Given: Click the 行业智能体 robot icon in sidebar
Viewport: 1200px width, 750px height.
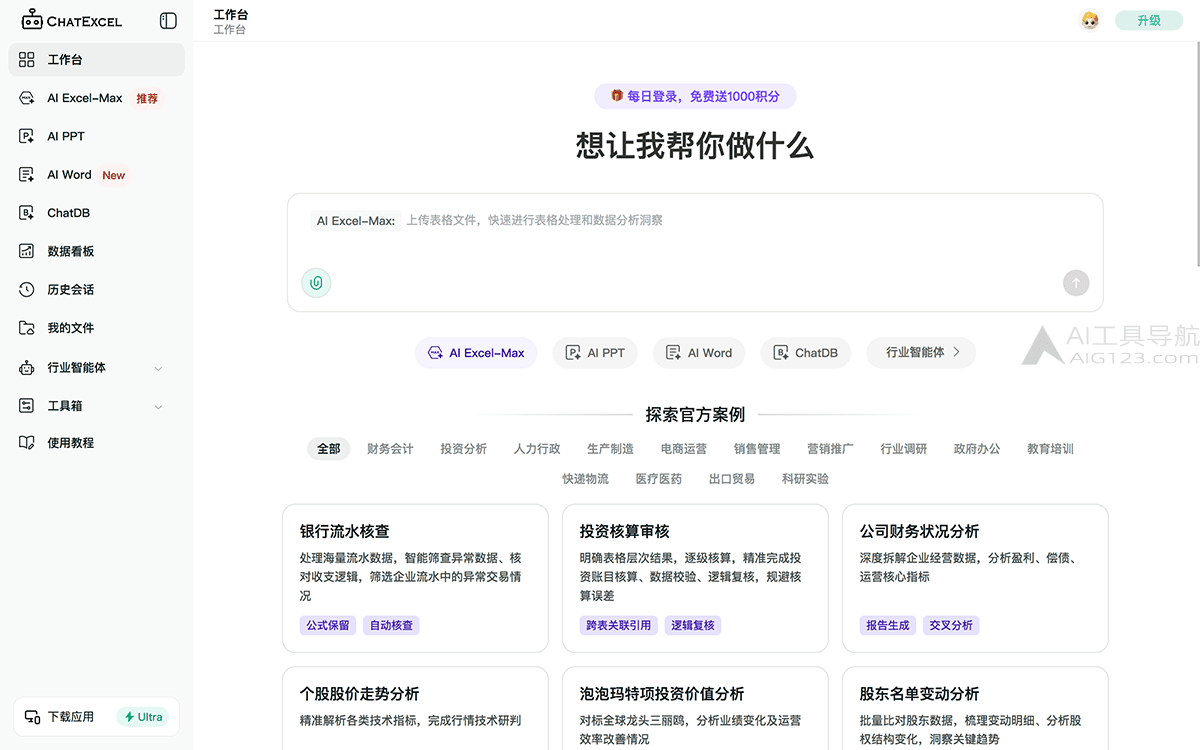Looking at the screenshot, I should (27, 368).
